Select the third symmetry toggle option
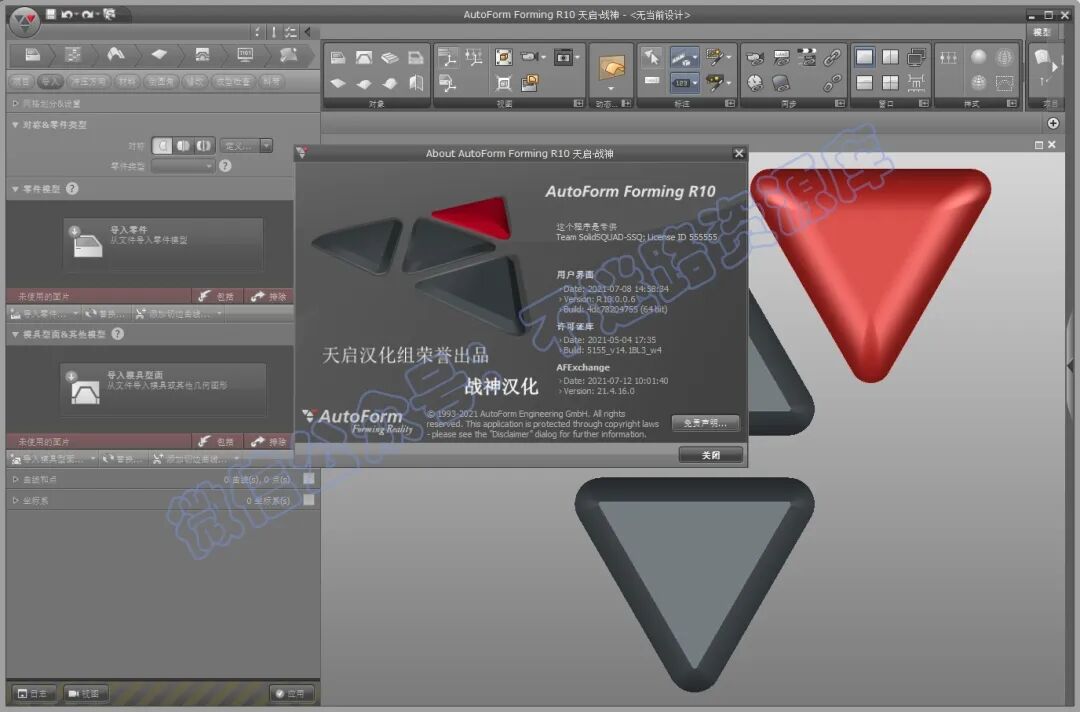 pyautogui.click(x=203, y=146)
